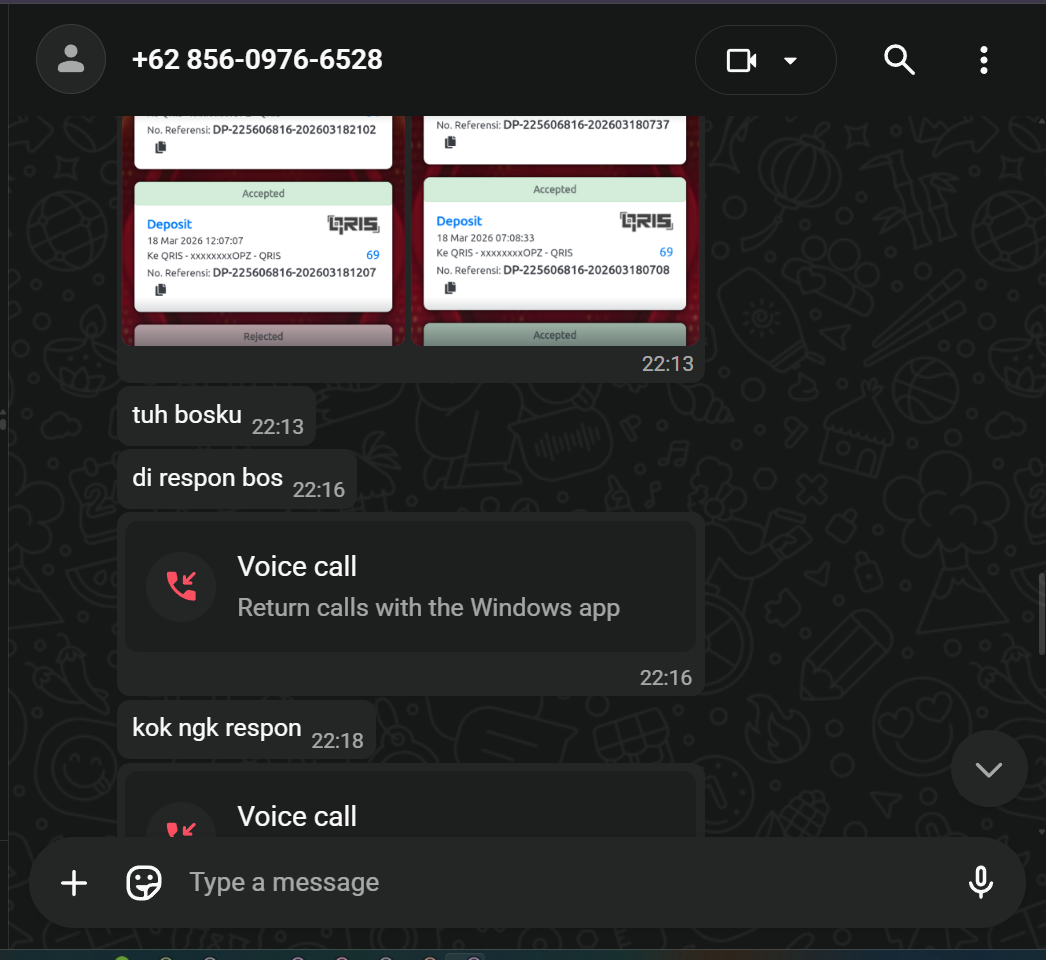Open the attach plus menu

pyautogui.click(x=74, y=883)
